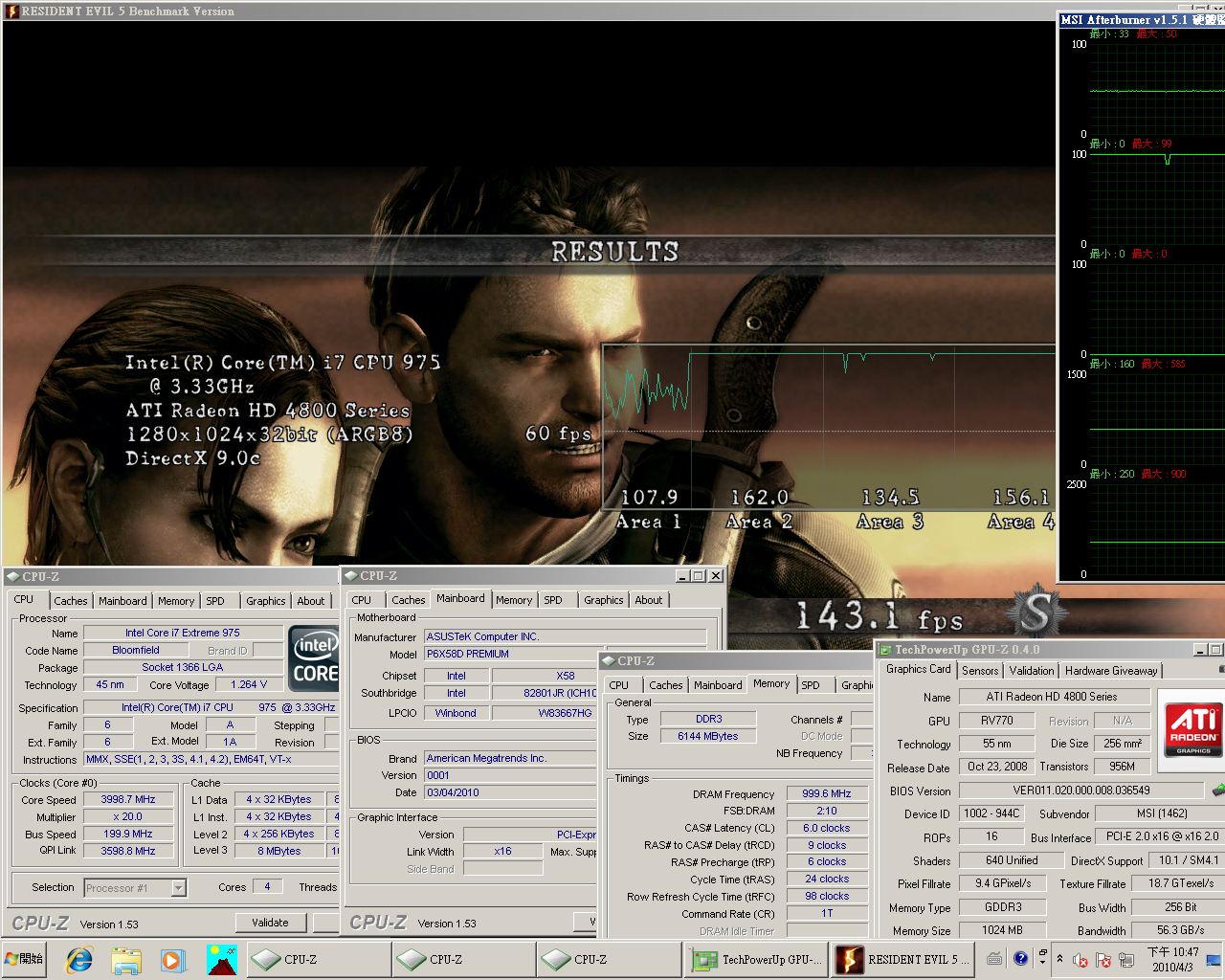
Task: Switch to GPU-Z Sensors tab
Action: pyautogui.click(x=980, y=671)
